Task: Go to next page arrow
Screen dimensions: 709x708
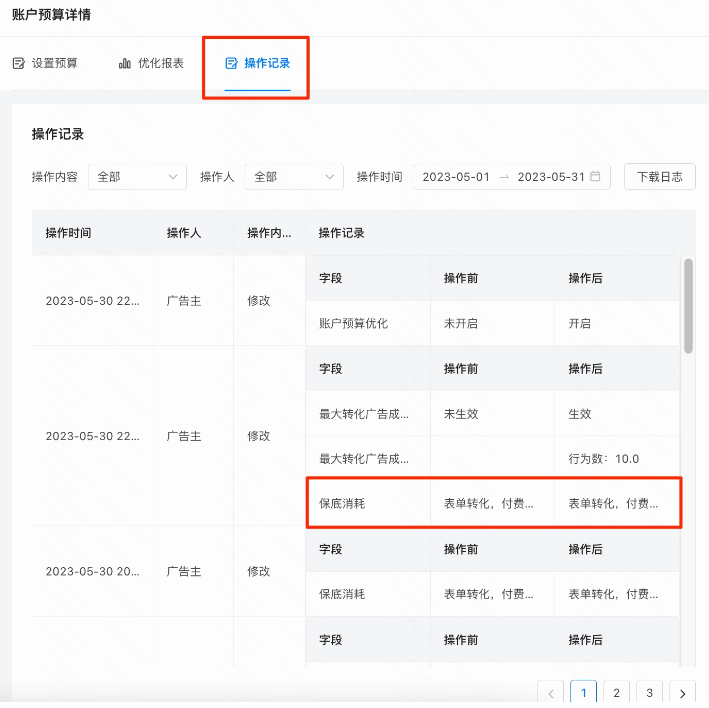Action: pos(682,693)
